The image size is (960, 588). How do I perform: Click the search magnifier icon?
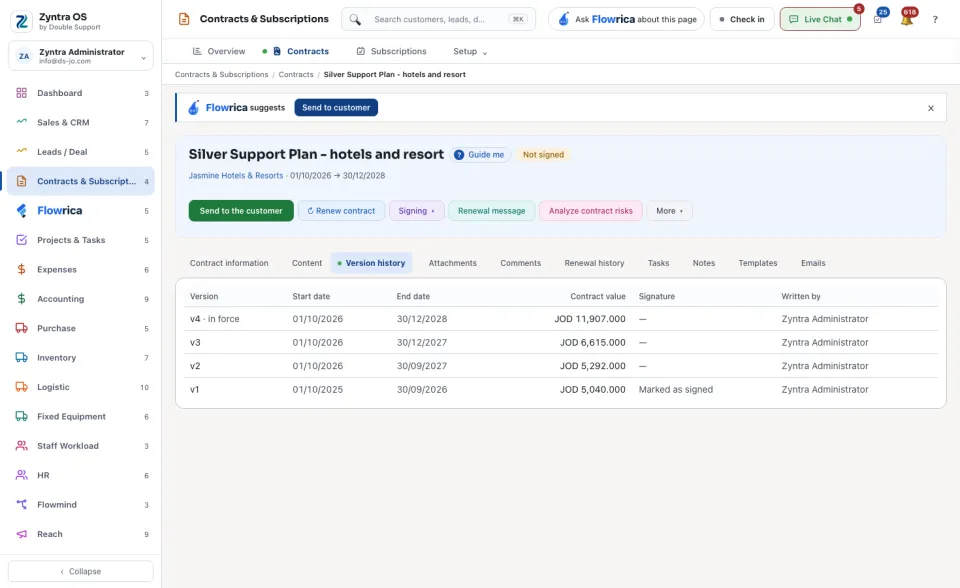[x=355, y=20]
